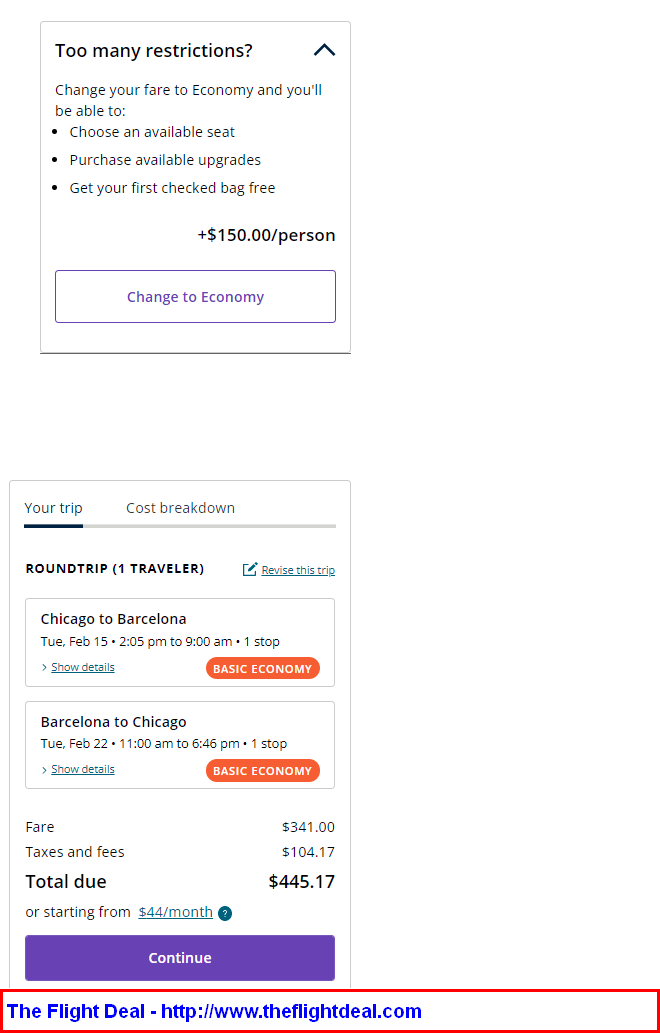Select the Barcelona to Chicago flight title

(x=113, y=721)
